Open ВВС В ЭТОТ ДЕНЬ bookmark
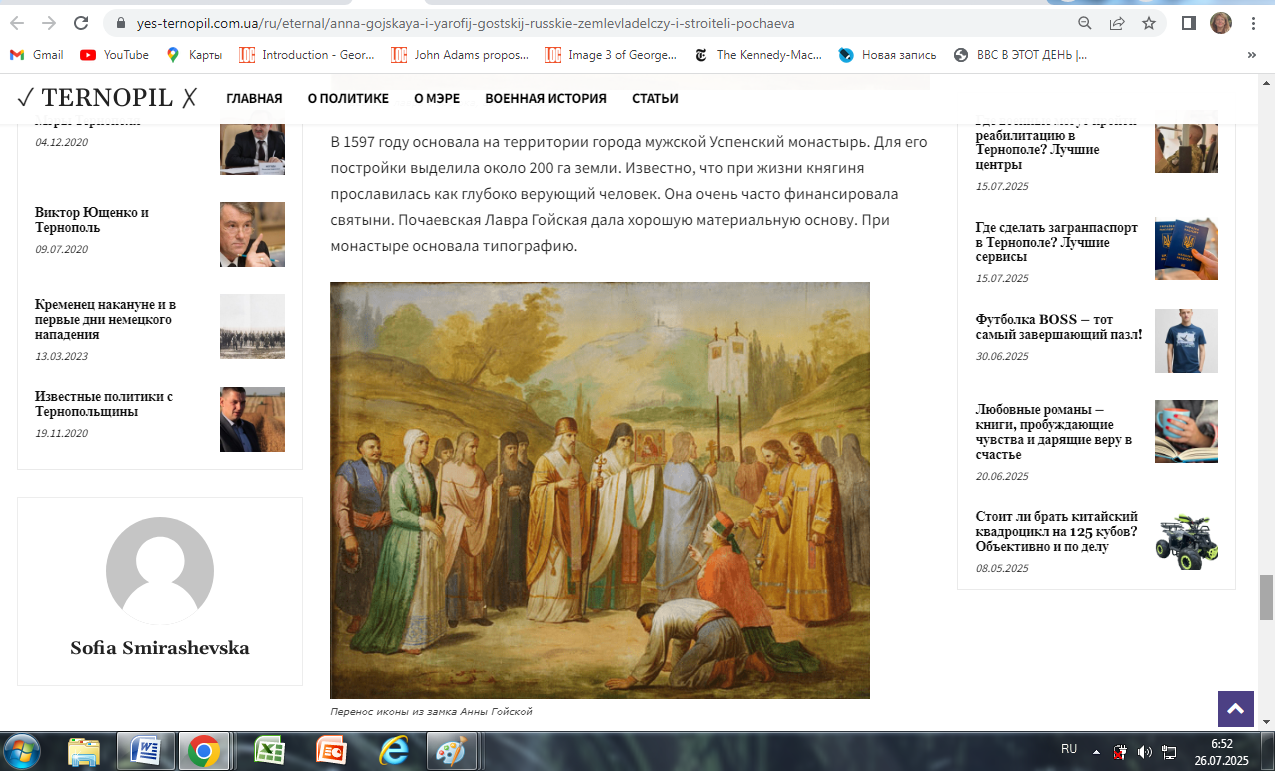Screen dimensions: 1275x779 click(x=1020, y=55)
